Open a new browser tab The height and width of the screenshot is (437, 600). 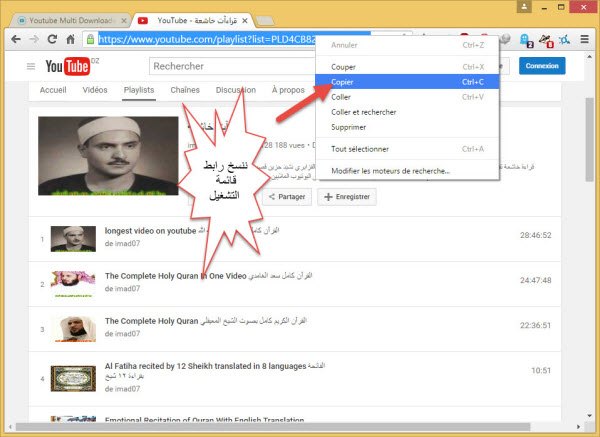264,21
